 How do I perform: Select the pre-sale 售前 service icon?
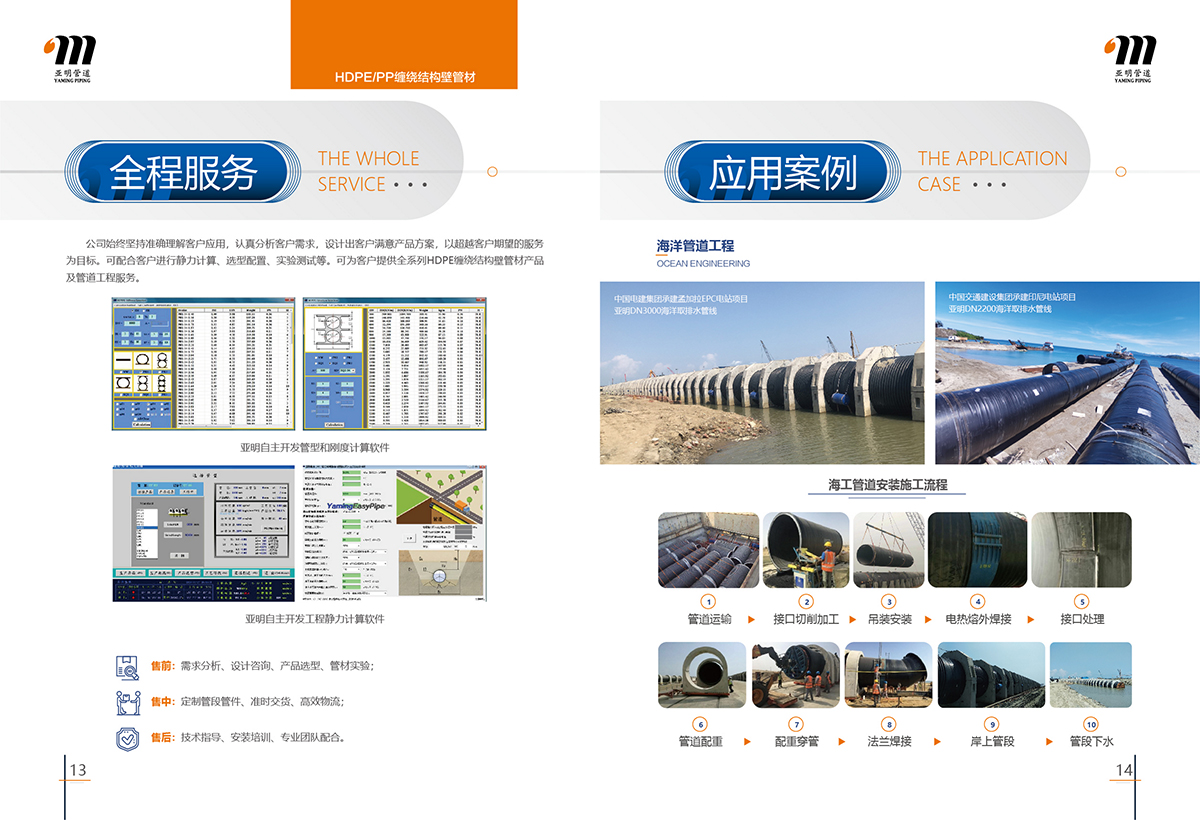pyautogui.click(x=128, y=667)
